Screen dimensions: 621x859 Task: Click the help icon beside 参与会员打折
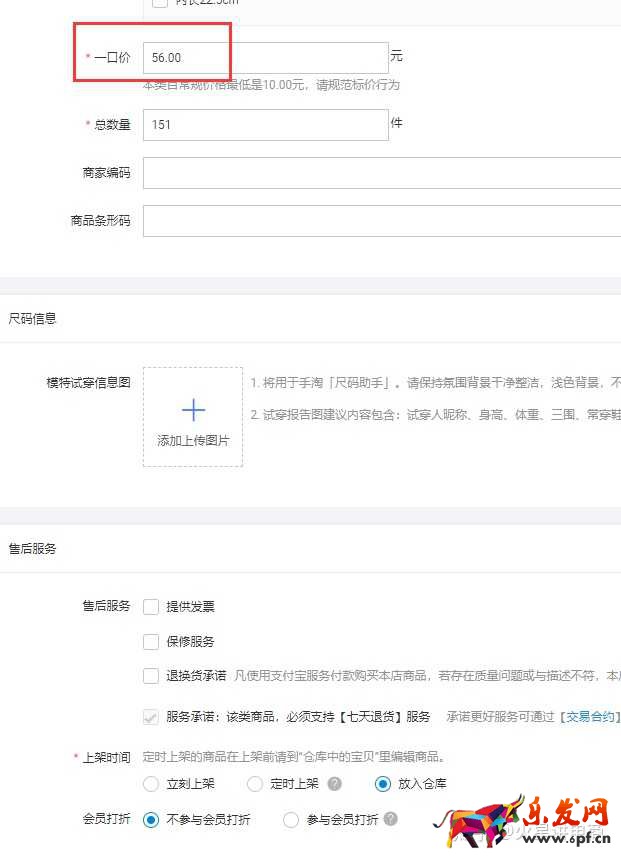[x=390, y=819]
